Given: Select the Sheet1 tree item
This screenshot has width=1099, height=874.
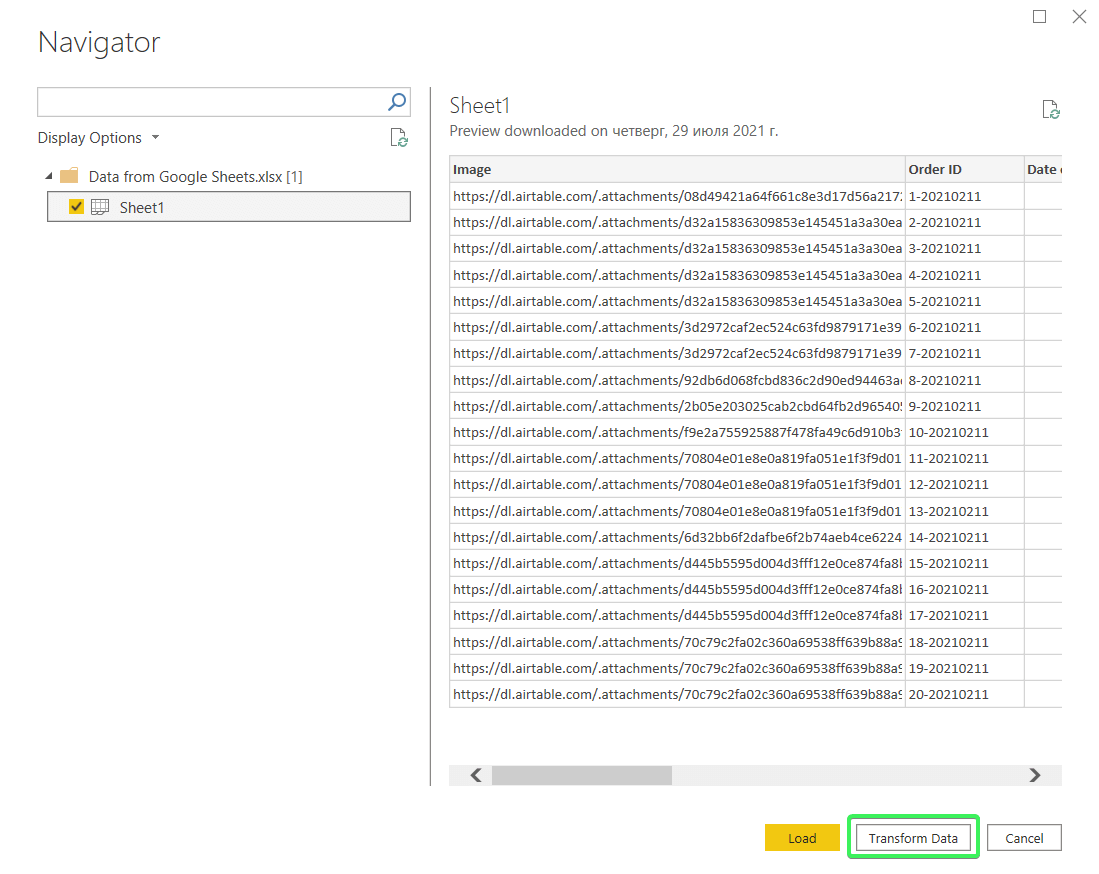Looking at the screenshot, I should coord(228,207).
